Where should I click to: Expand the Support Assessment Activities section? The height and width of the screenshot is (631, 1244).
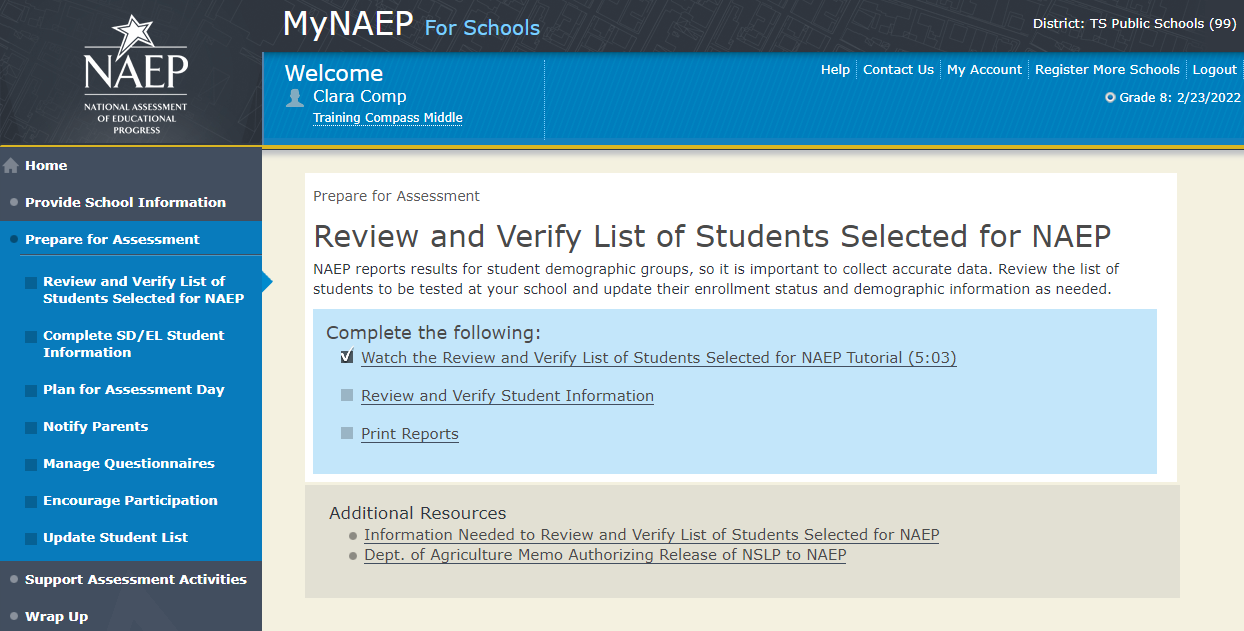[135, 579]
